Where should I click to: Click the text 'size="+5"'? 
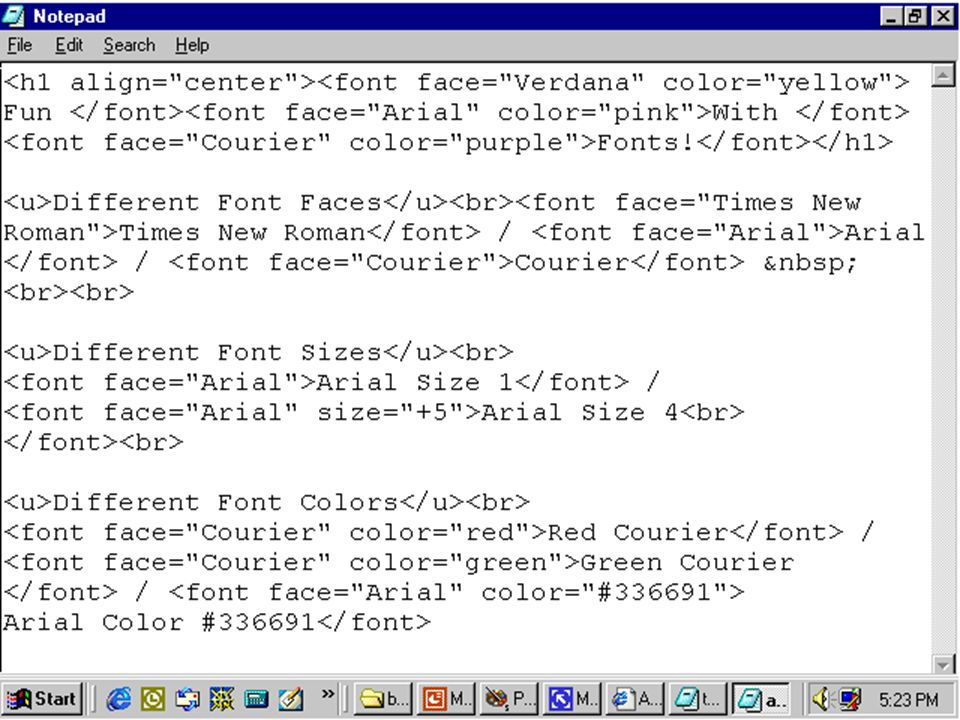click(390, 412)
